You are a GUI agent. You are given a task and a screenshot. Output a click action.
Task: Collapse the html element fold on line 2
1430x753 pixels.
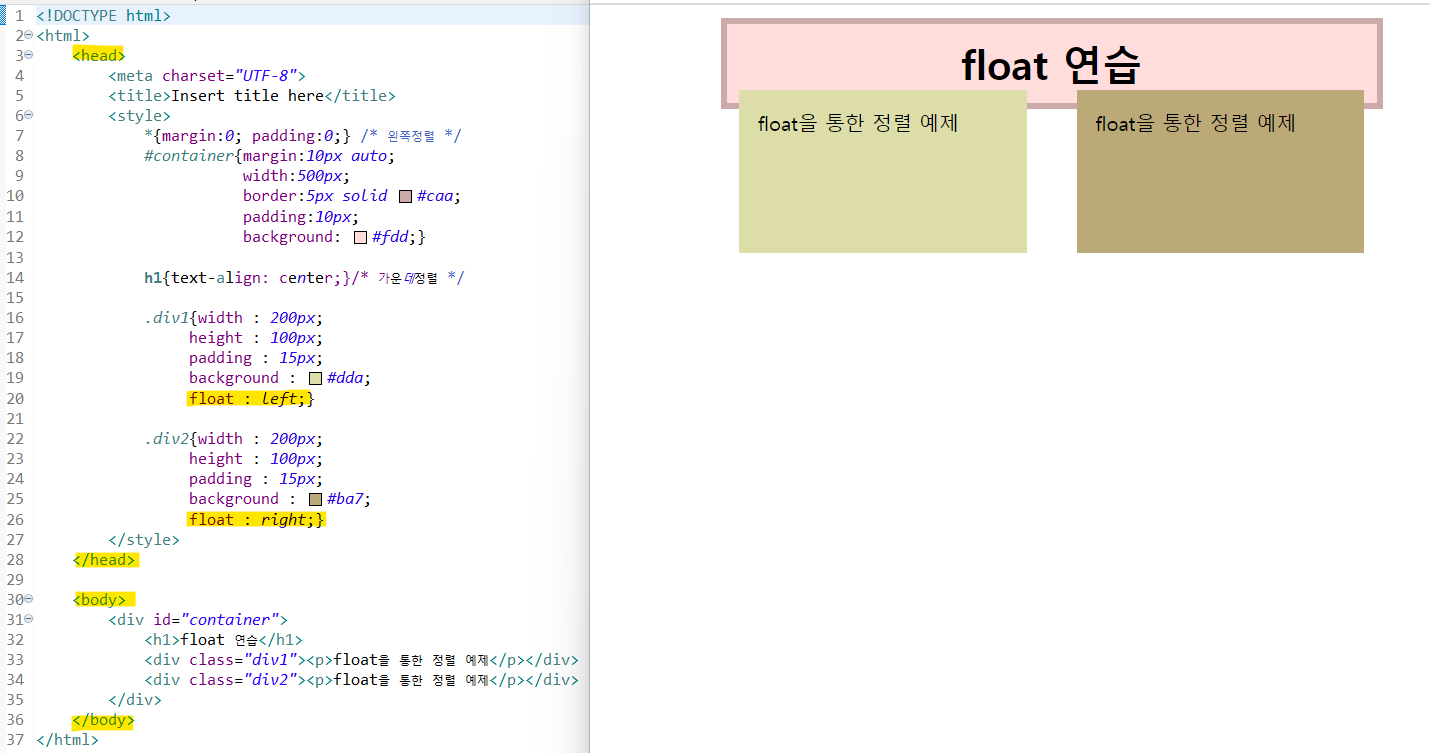point(29,34)
